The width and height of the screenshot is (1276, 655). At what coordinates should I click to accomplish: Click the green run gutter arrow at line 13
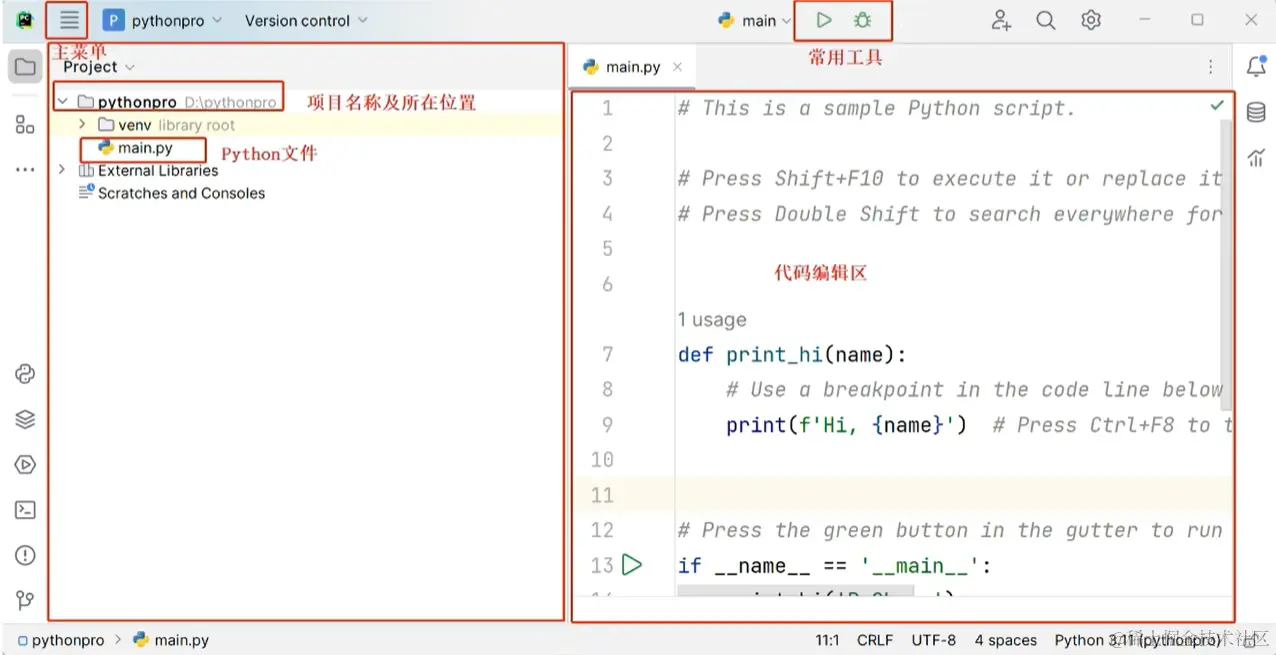pyautogui.click(x=631, y=565)
